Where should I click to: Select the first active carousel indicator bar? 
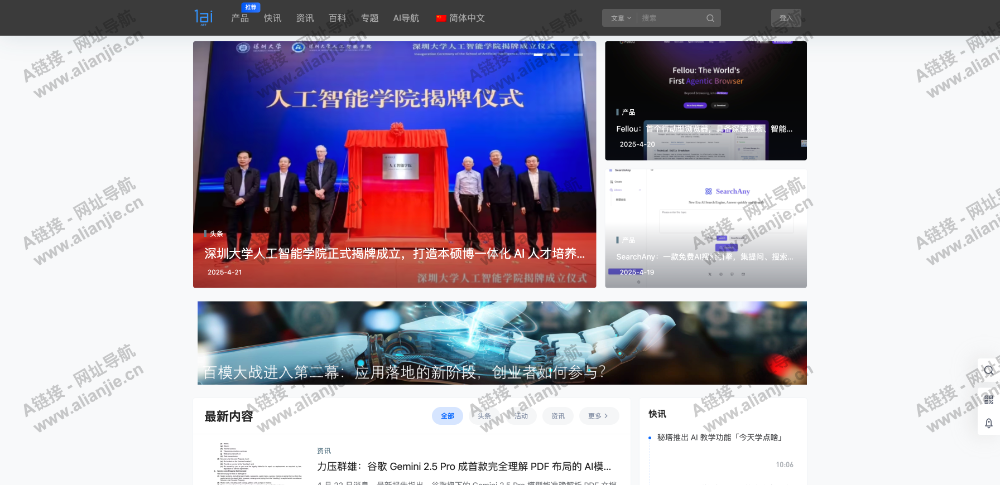pyautogui.click(x=539, y=56)
